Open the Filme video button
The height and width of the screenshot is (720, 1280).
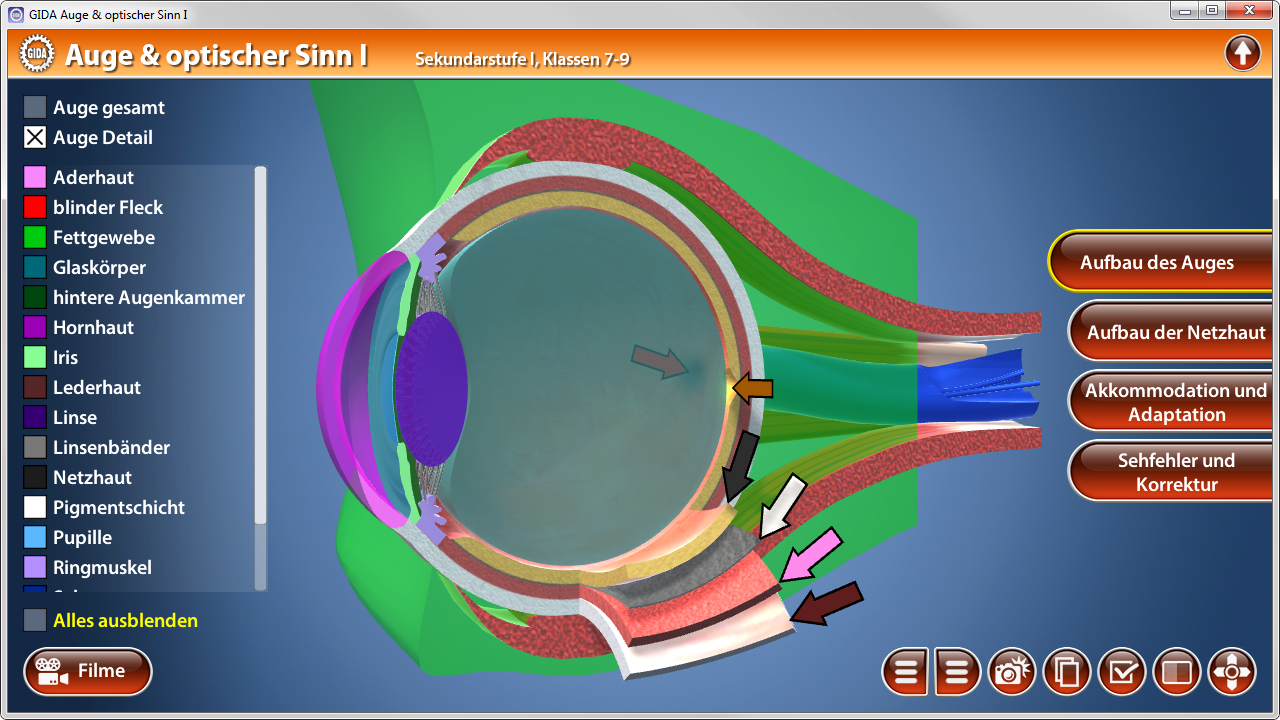tap(88, 671)
